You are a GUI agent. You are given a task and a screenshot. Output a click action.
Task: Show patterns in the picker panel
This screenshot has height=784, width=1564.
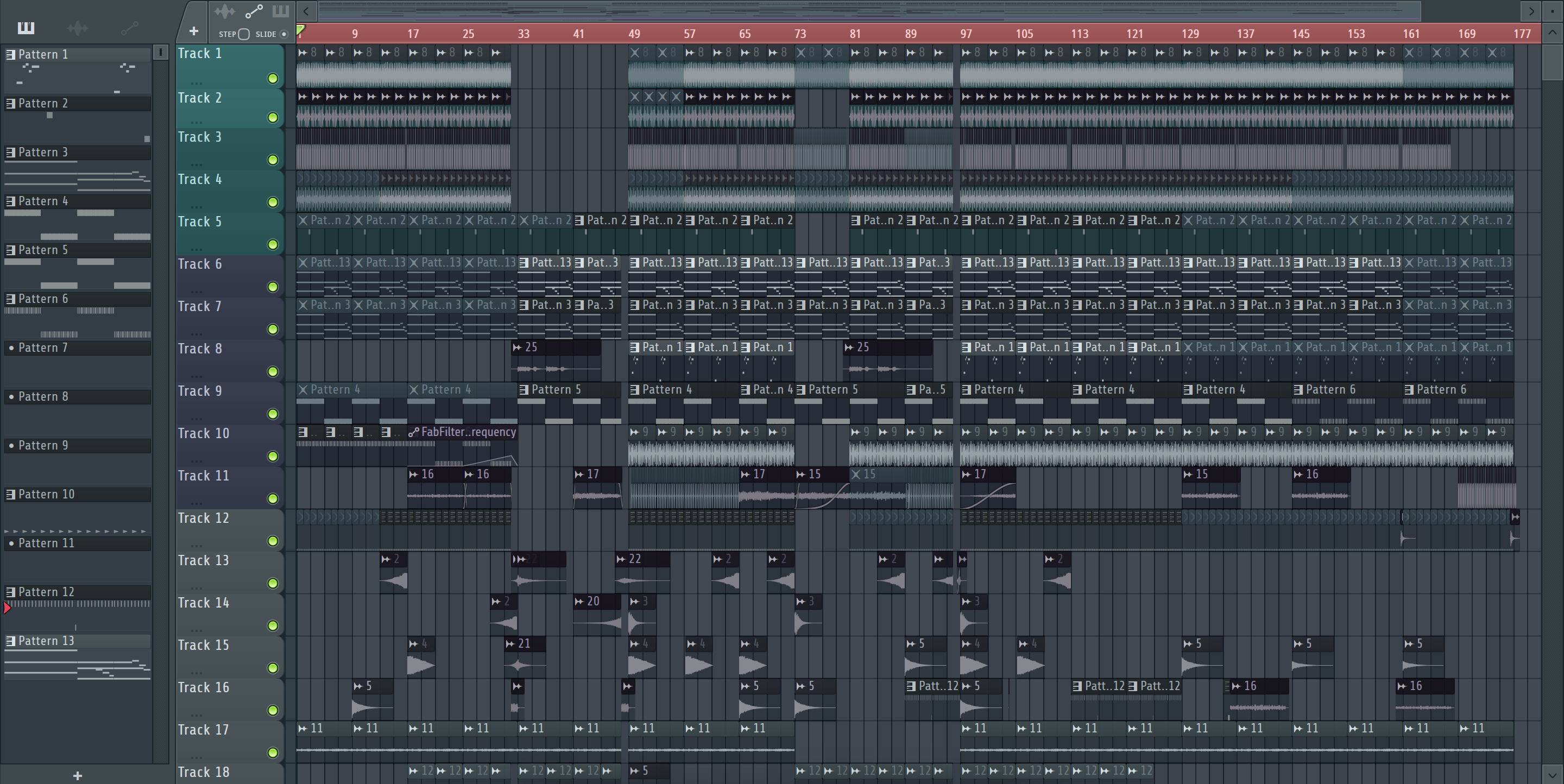[x=26, y=27]
